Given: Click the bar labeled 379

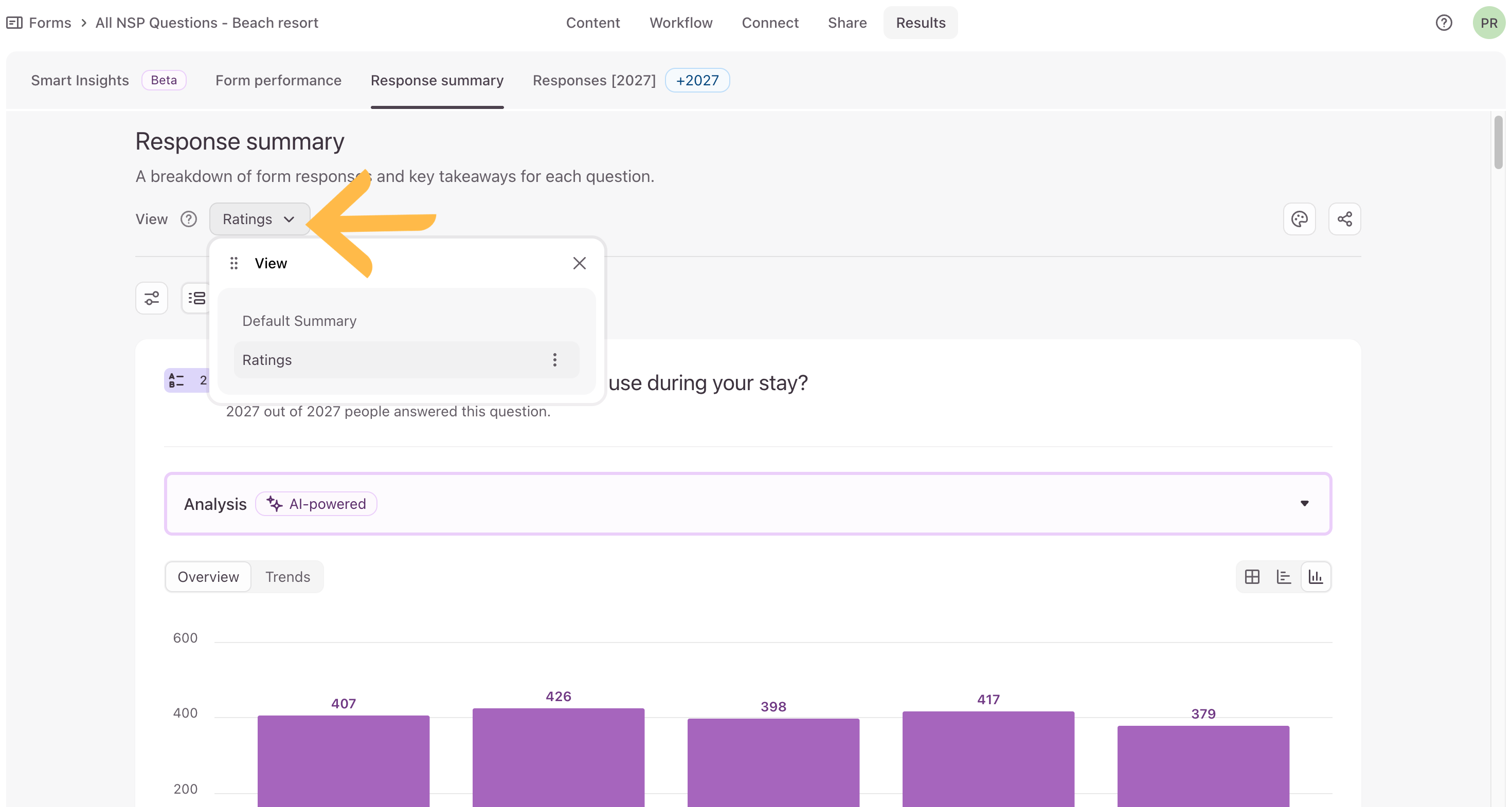Looking at the screenshot, I should [1203, 766].
